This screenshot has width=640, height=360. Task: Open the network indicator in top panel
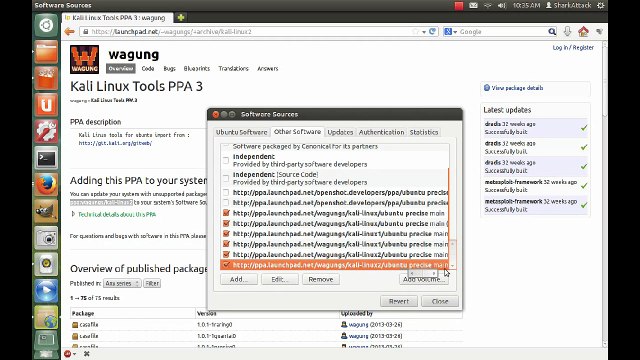[x=487, y=5]
